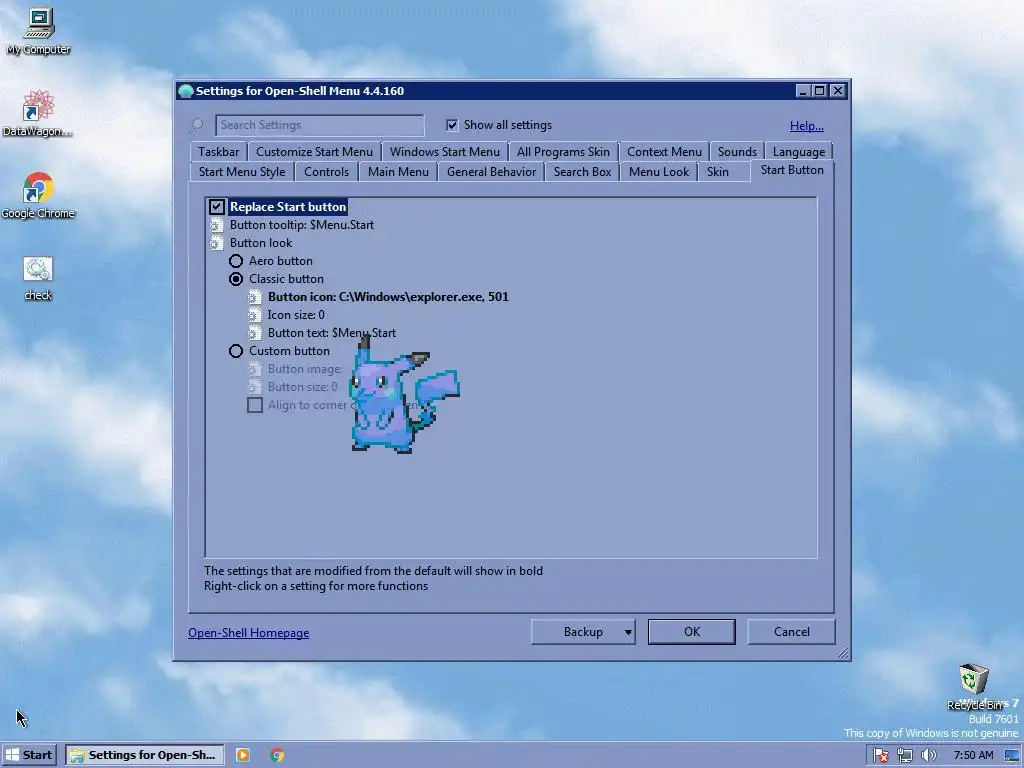Image resolution: width=1024 pixels, height=768 pixels.
Task: Select the Button text: $Menu.Start row
Action: [x=332, y=333]
